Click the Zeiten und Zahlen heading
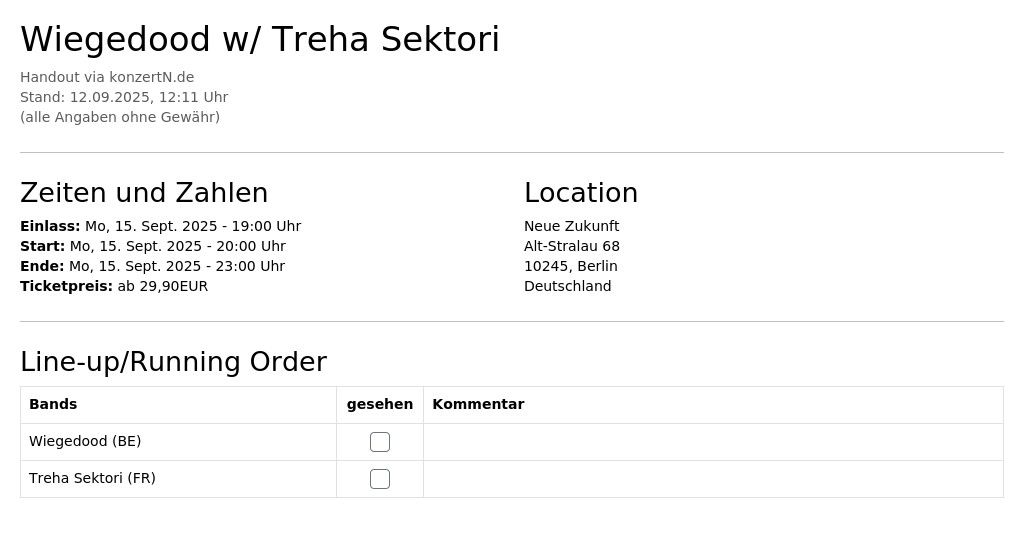 [x=144, y=193]
